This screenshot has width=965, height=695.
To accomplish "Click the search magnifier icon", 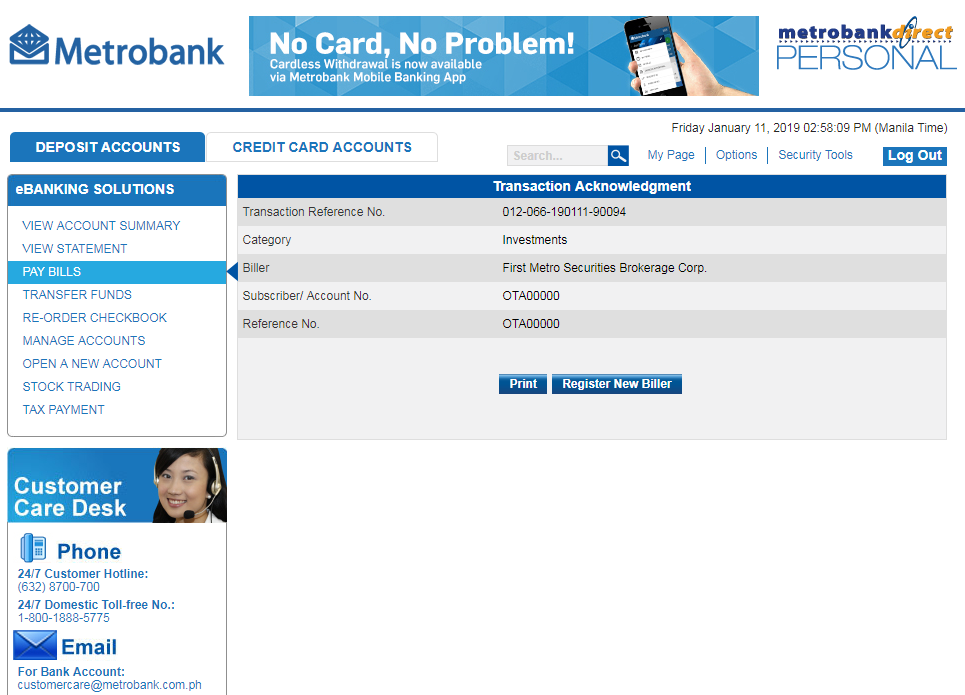I will point(618,156).
